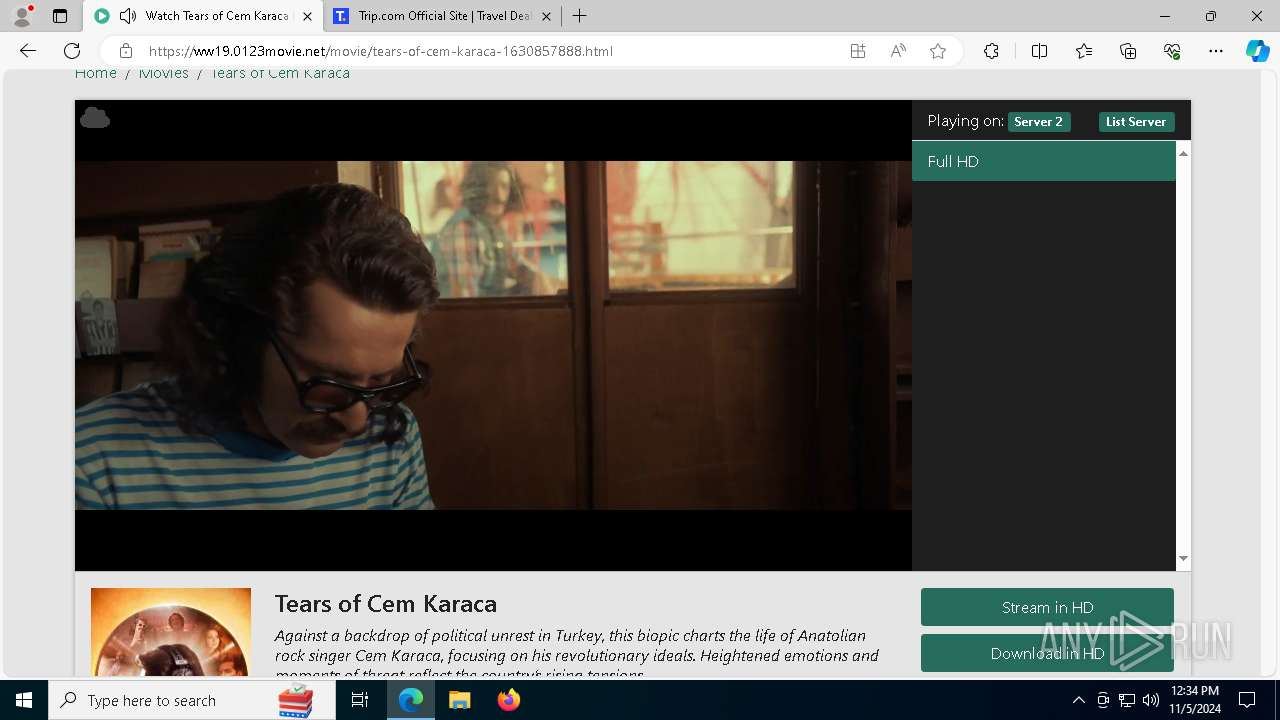Open the movie poster thumbnail
Screen dimensions: 1280x720
point(171,633)
